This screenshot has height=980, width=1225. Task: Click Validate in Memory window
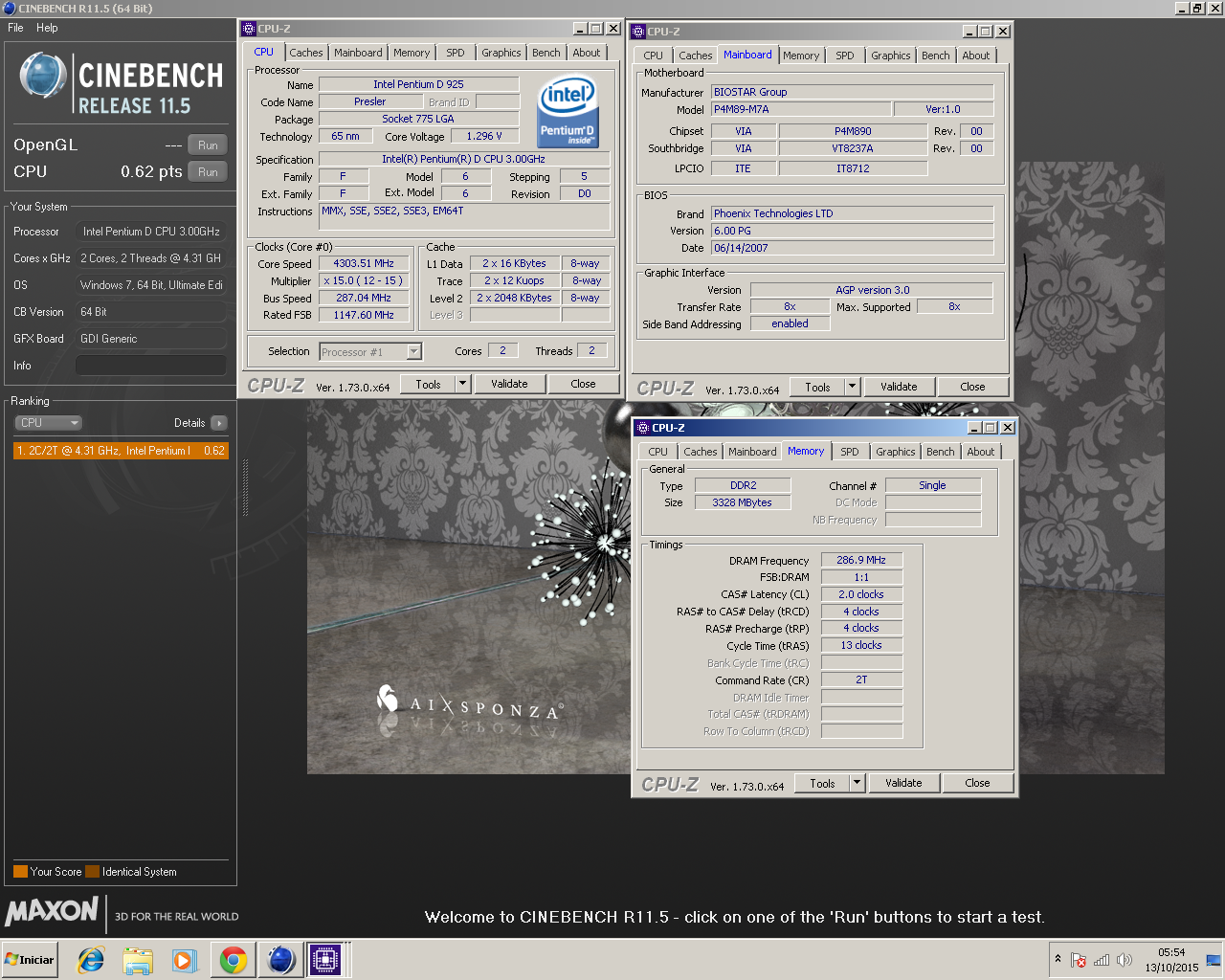click(903, 783)
